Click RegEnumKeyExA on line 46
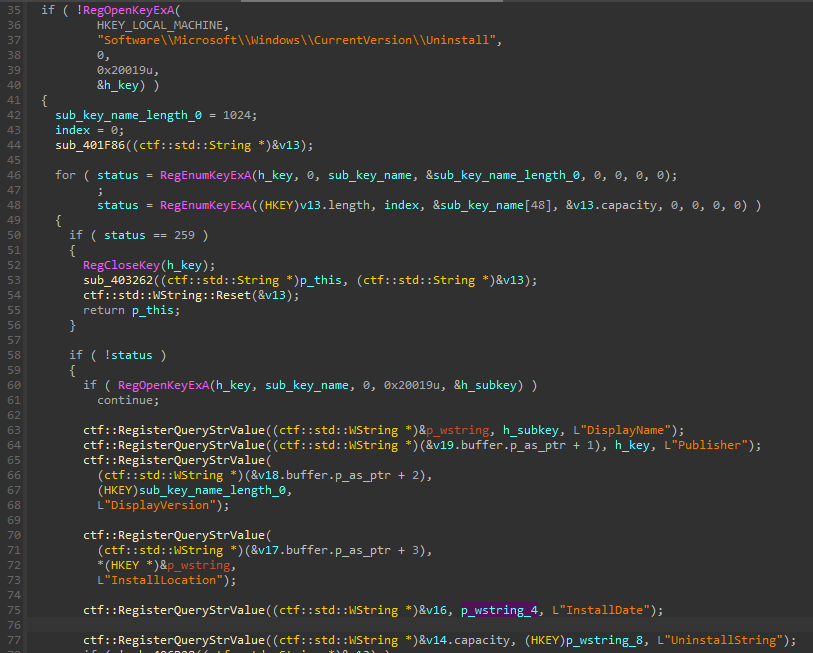 click(x=205, y=175)
